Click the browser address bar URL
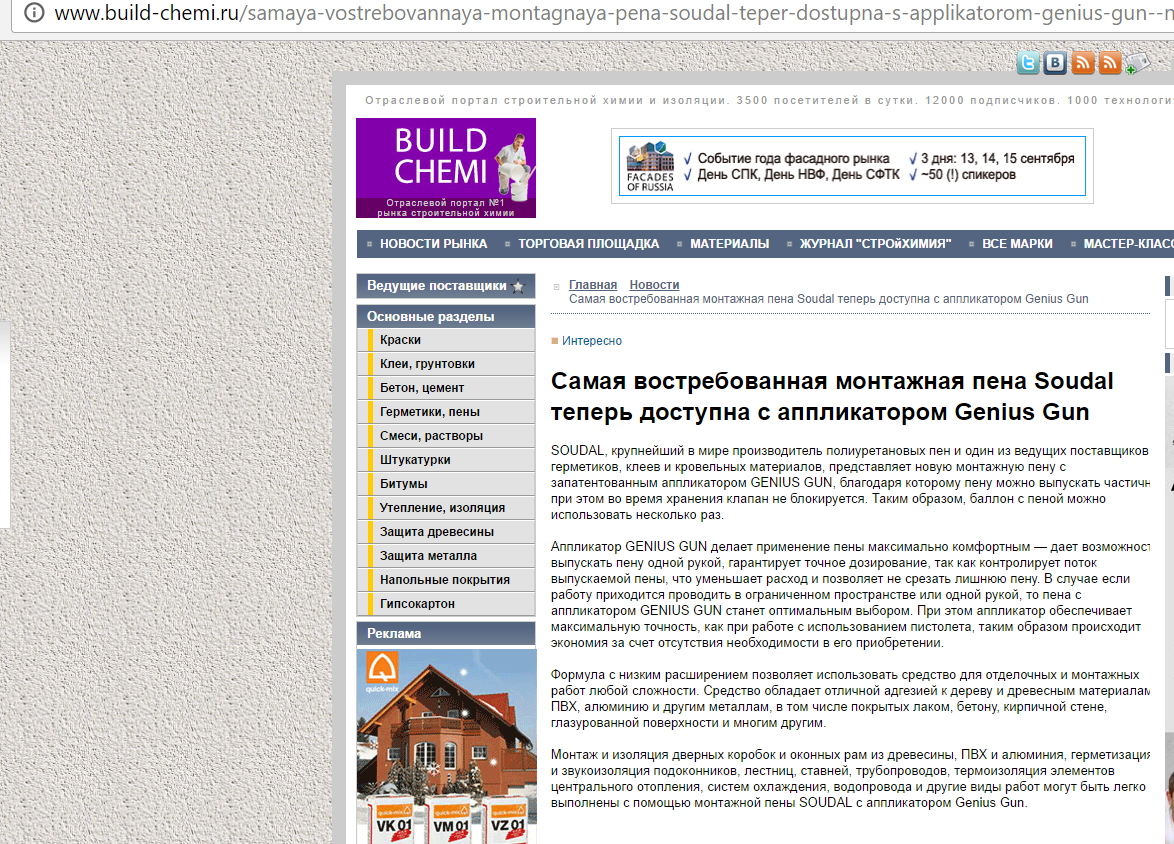 612,13
